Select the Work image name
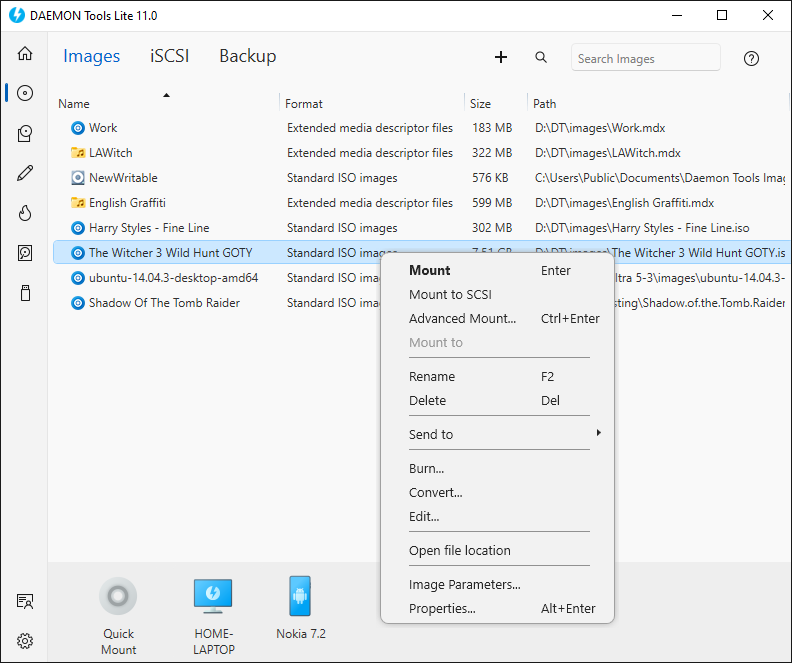This screenshot has height=663, width=792. coord(103,128)
